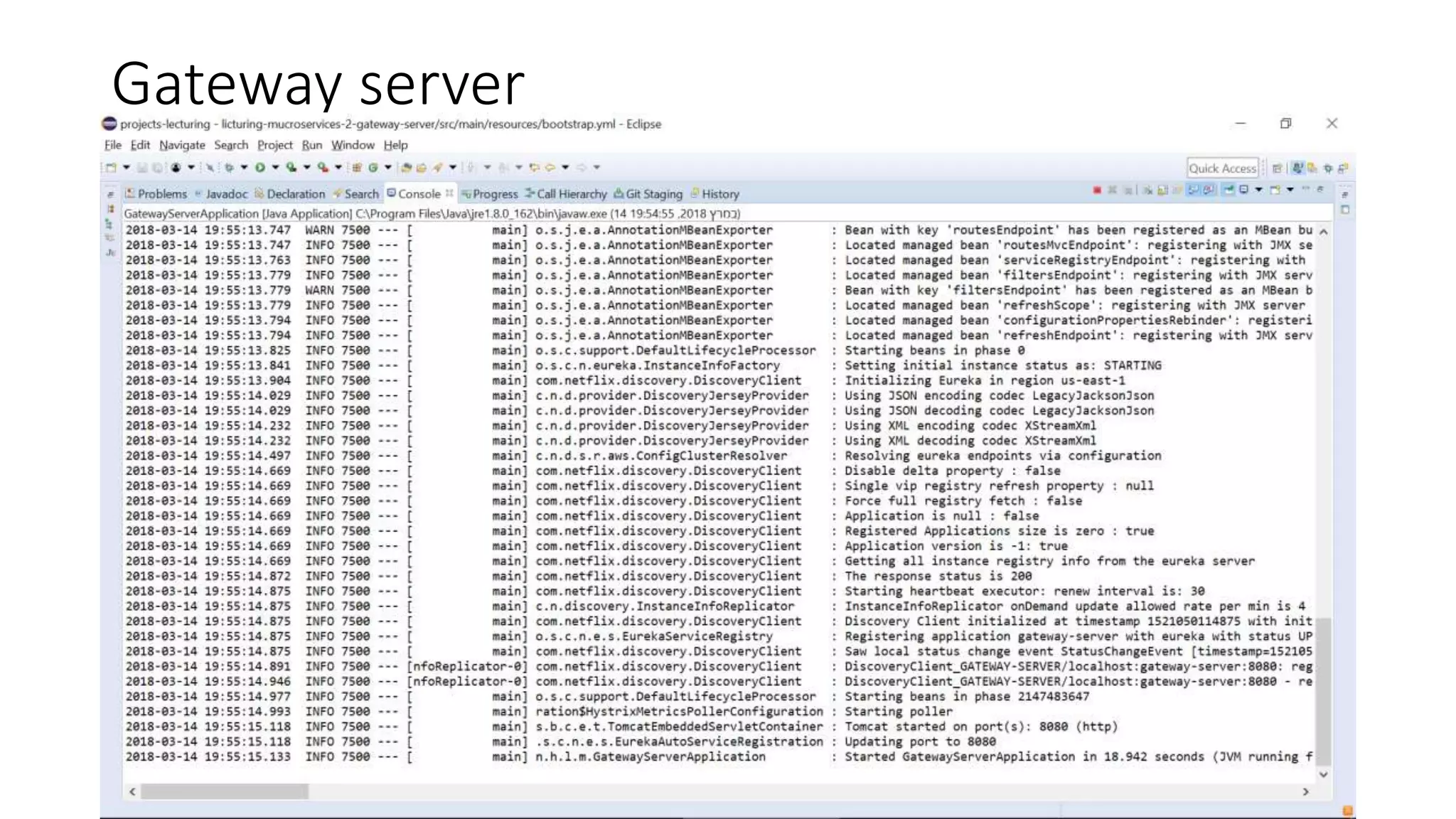This screenshot has width=1456, height=819.
Task: Expand the New wizard dropdown arrow
Action: pos(127,168)
